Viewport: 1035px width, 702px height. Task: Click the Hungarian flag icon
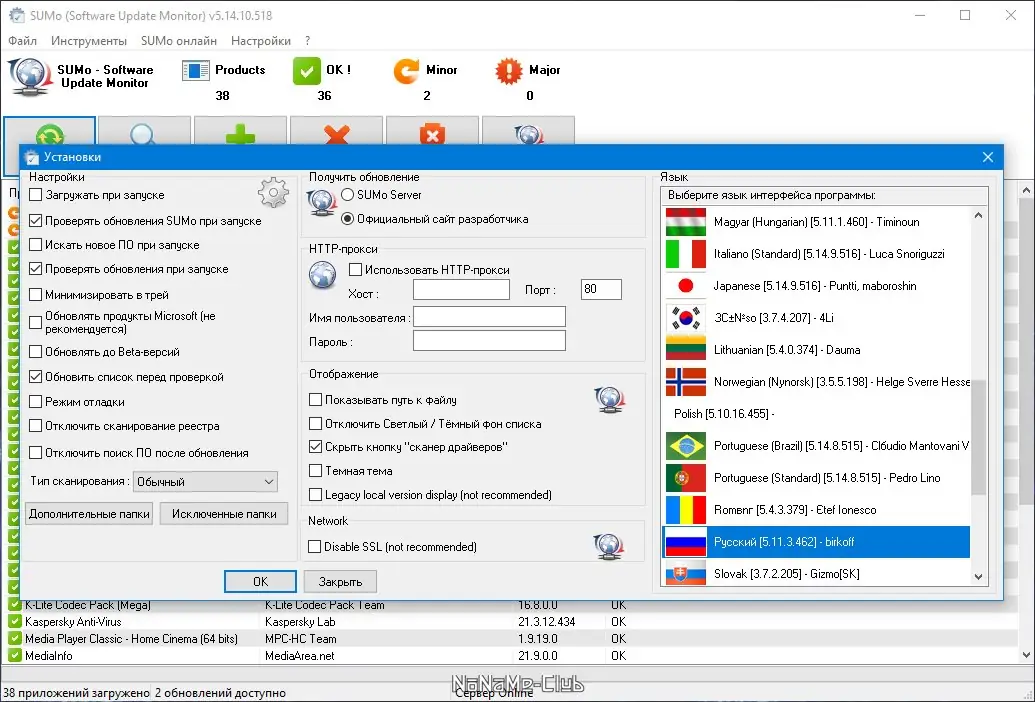pyautogui.click(x=686, y=222)
